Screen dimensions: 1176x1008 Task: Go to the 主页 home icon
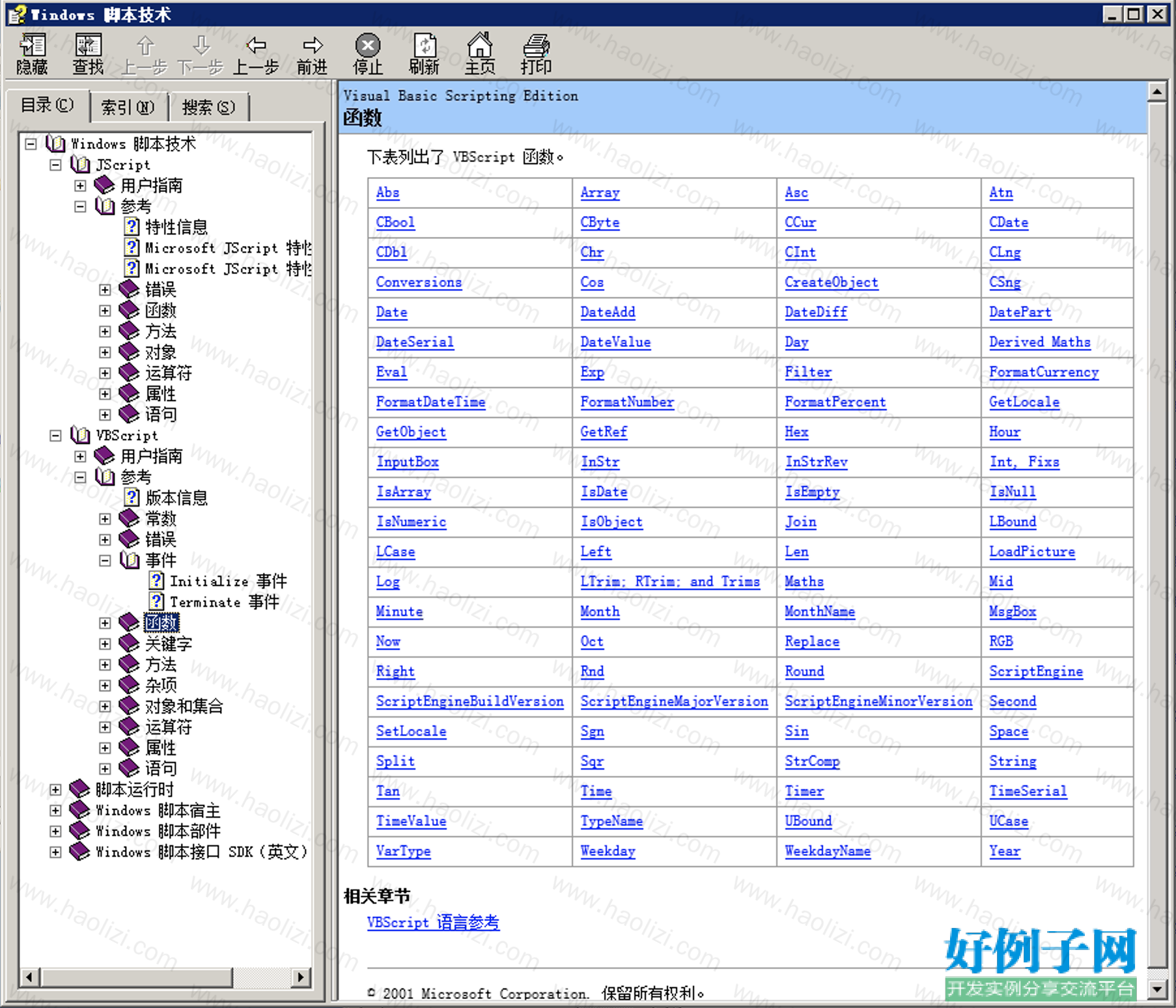point(480,45)
